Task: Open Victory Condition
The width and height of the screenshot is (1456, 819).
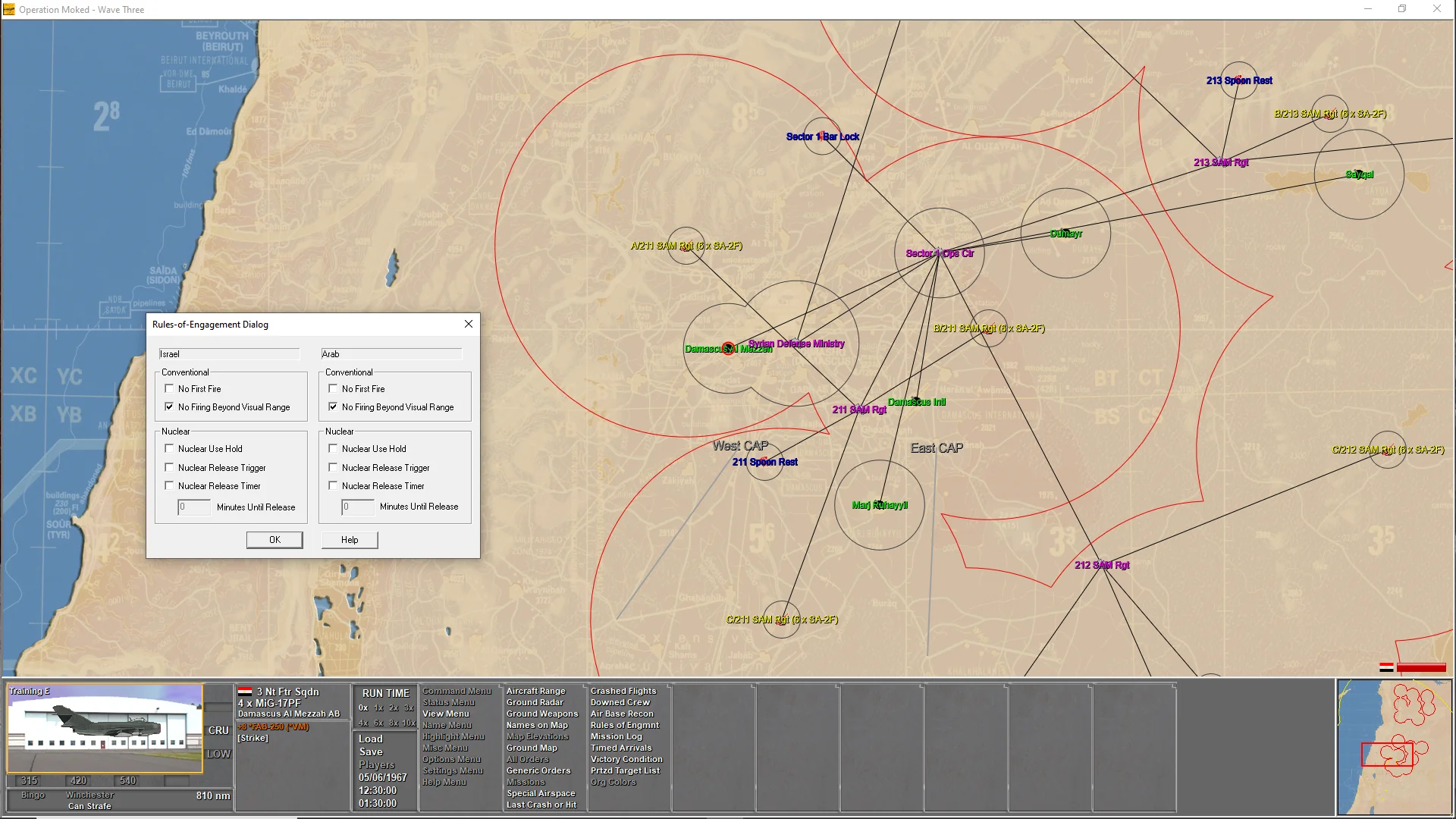Action: (x=626, y=759)
